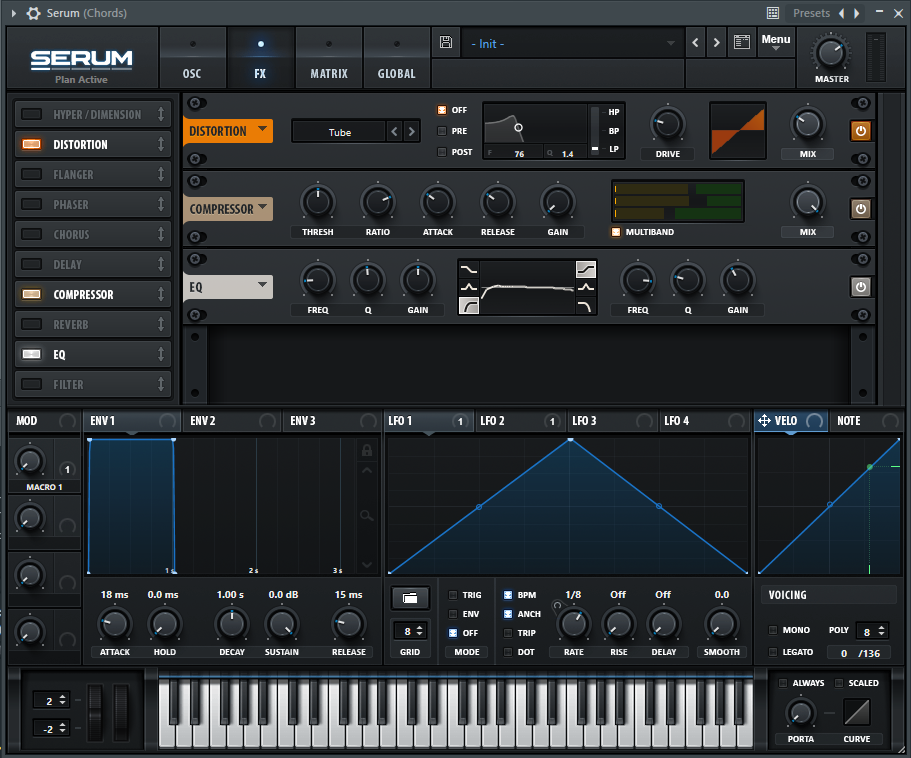The height and width of the screenshot is (758, 911).
Task: Enable LFO TRIG mode checkbox
Action: [x=453, y=595]
